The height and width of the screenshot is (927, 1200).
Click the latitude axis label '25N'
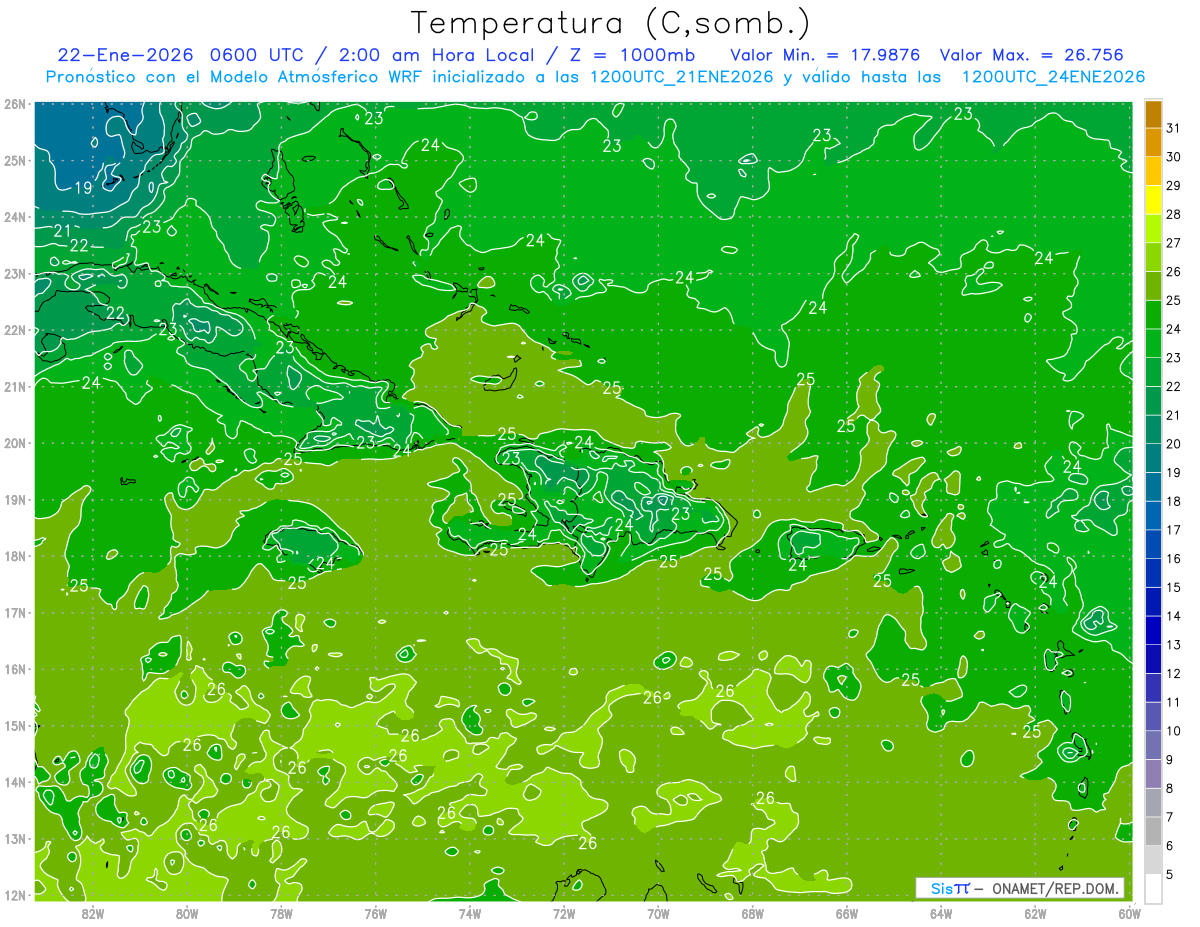coord(15,160)
